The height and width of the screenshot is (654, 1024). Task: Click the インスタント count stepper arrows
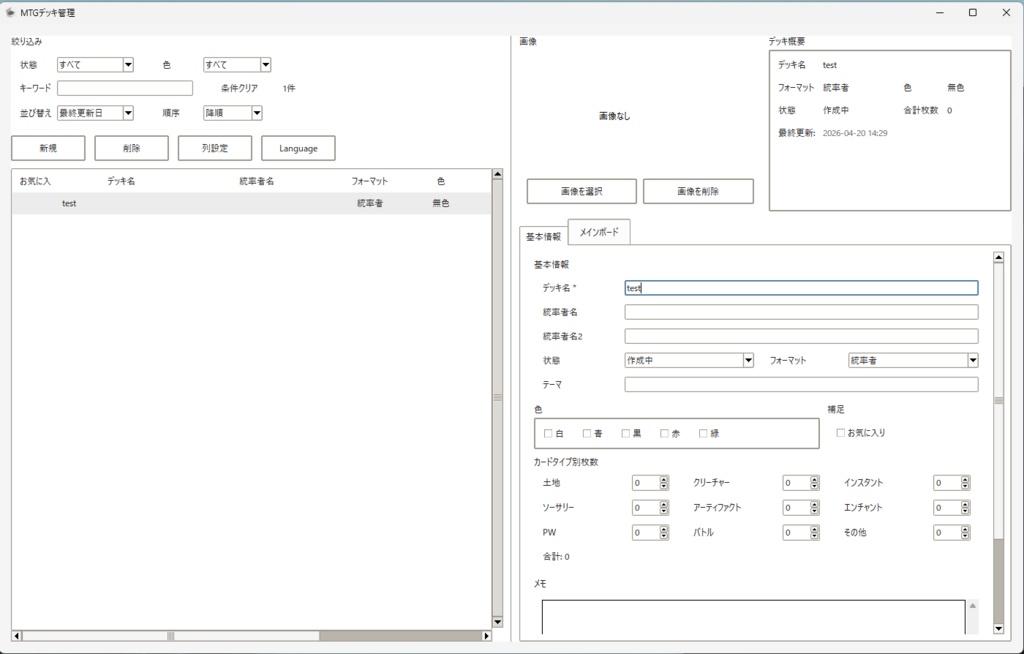(965, 483)
